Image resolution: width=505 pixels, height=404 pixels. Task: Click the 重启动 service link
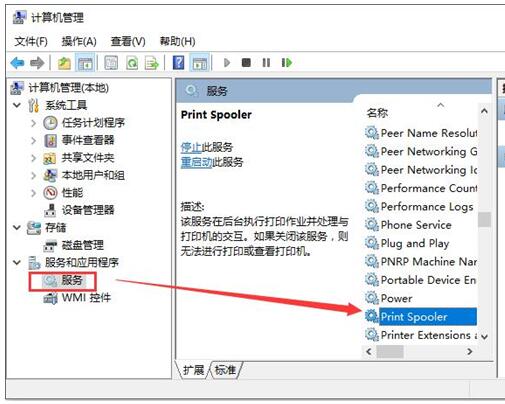[x=196, y=162]
